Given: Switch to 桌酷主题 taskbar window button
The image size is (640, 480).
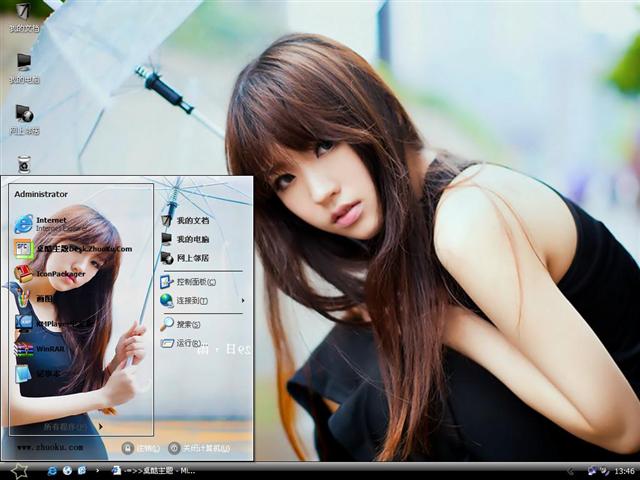Looking at the screenshot, I should 153,471.
